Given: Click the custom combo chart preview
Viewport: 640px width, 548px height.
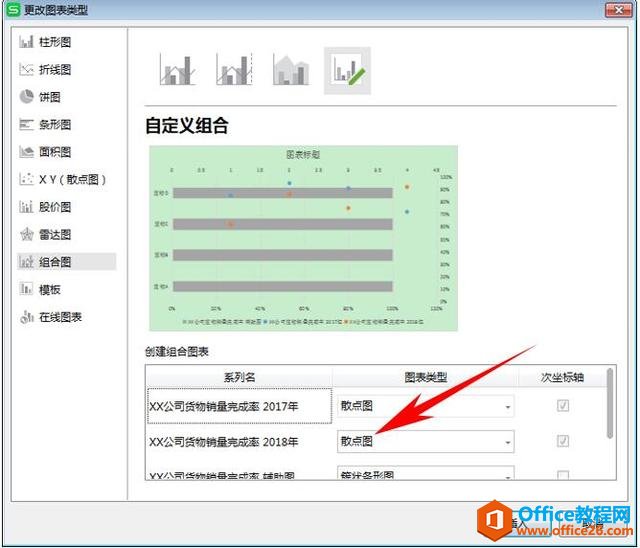Looking at the screenshot, I should [x=303, y=238].
